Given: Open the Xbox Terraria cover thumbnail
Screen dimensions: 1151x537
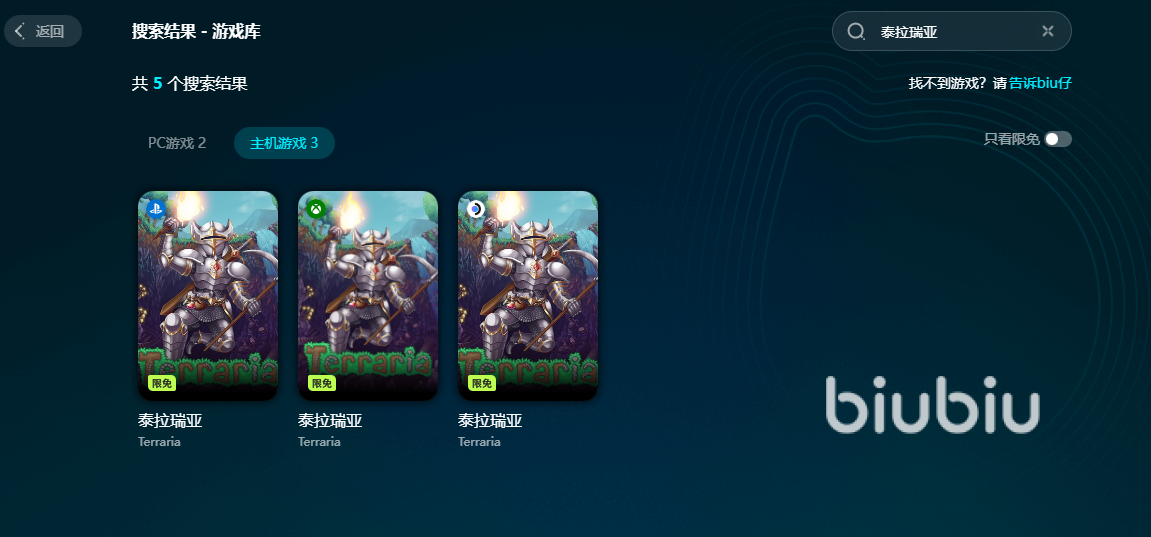Looking at the screenshot, I should tap(368, 296).
